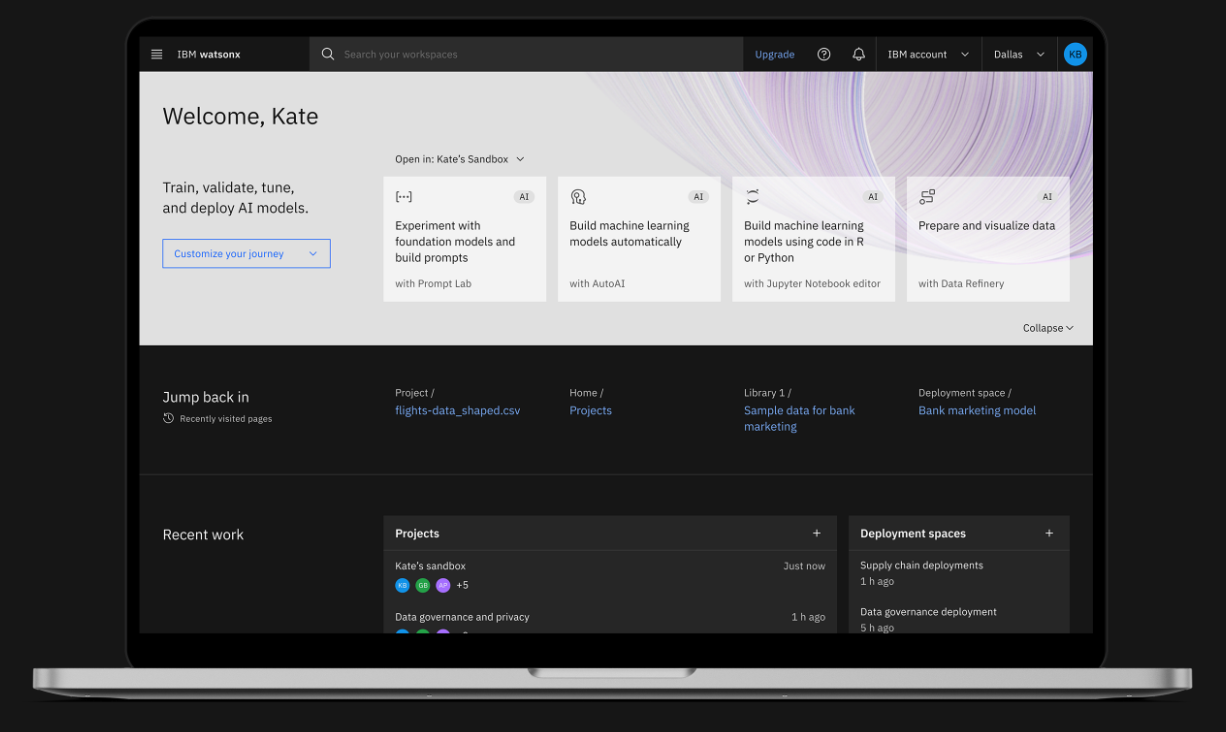
Task: Click the Data Refinery tile icon
Action: click(927, 197)
